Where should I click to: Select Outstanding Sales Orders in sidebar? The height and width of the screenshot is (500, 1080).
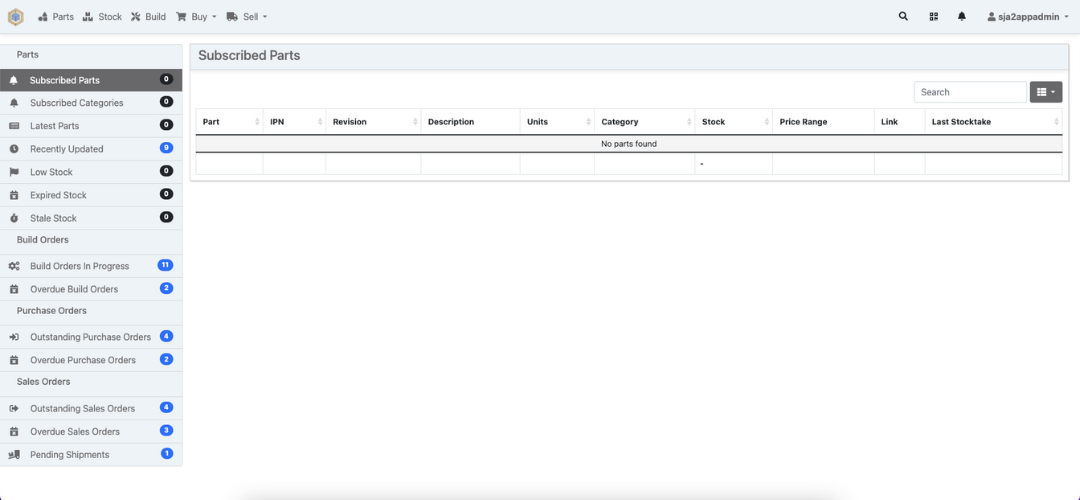(x=82, y=408)
